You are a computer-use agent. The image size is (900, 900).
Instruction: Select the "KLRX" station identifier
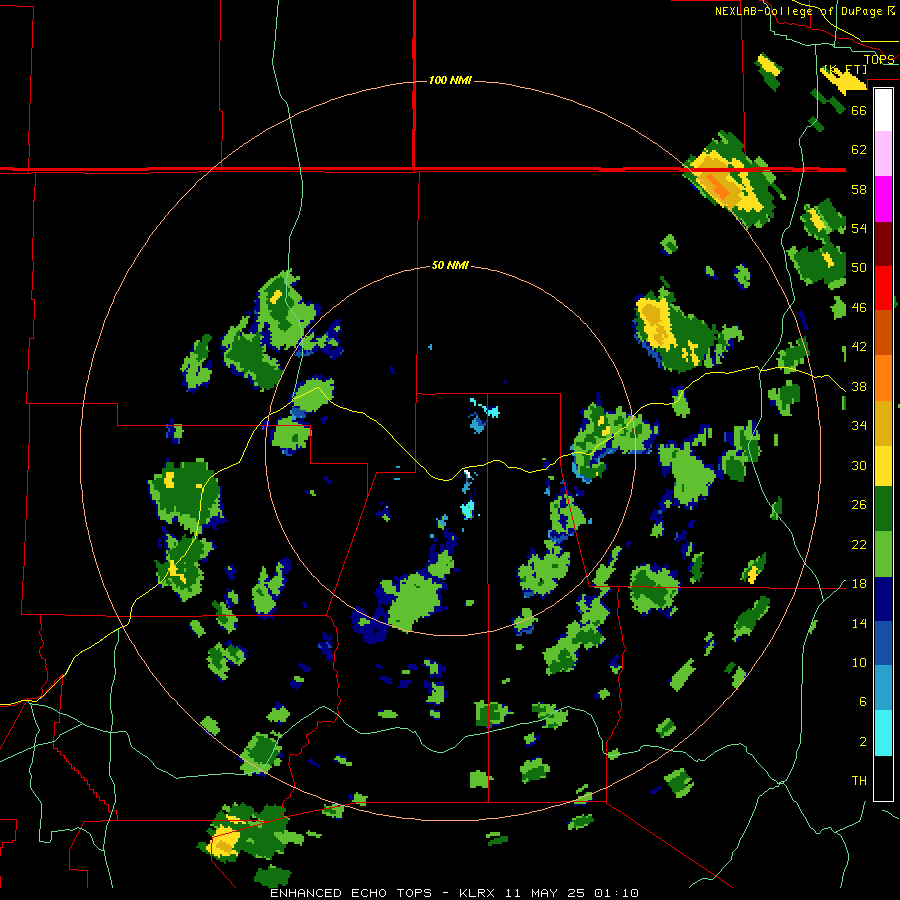479,893
